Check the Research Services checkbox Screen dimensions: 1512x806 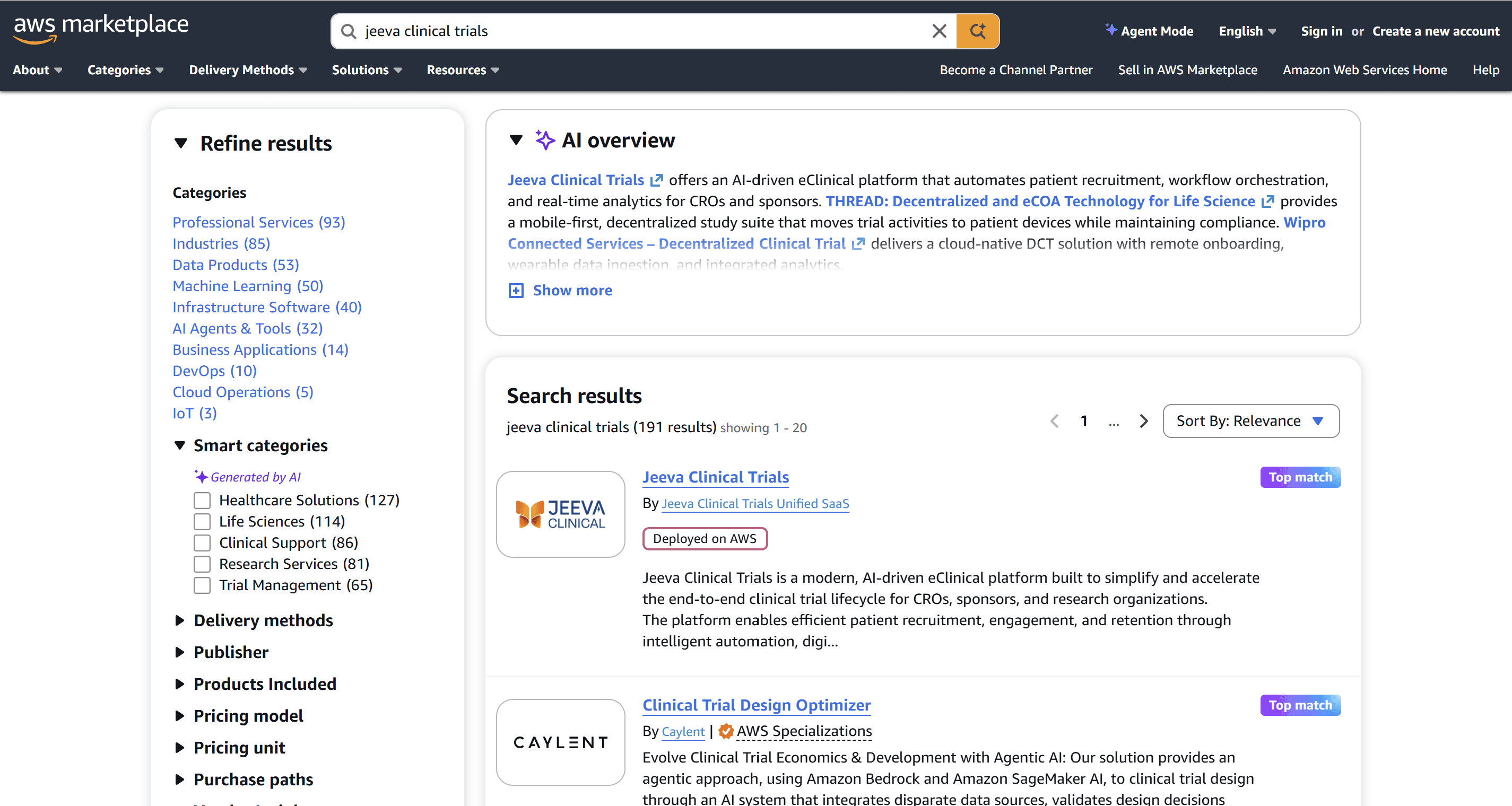click(x=202, y=564)
